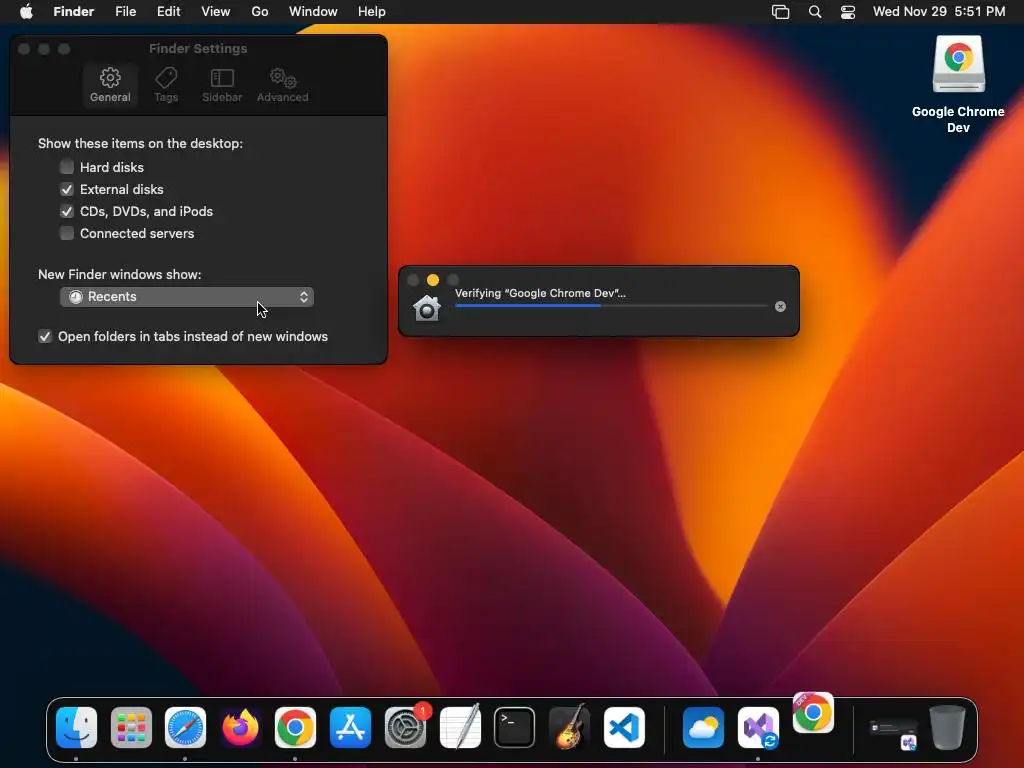Open the Apple menu
The width and height of the screenshot is (1024, 768).
tap(26, 11)
